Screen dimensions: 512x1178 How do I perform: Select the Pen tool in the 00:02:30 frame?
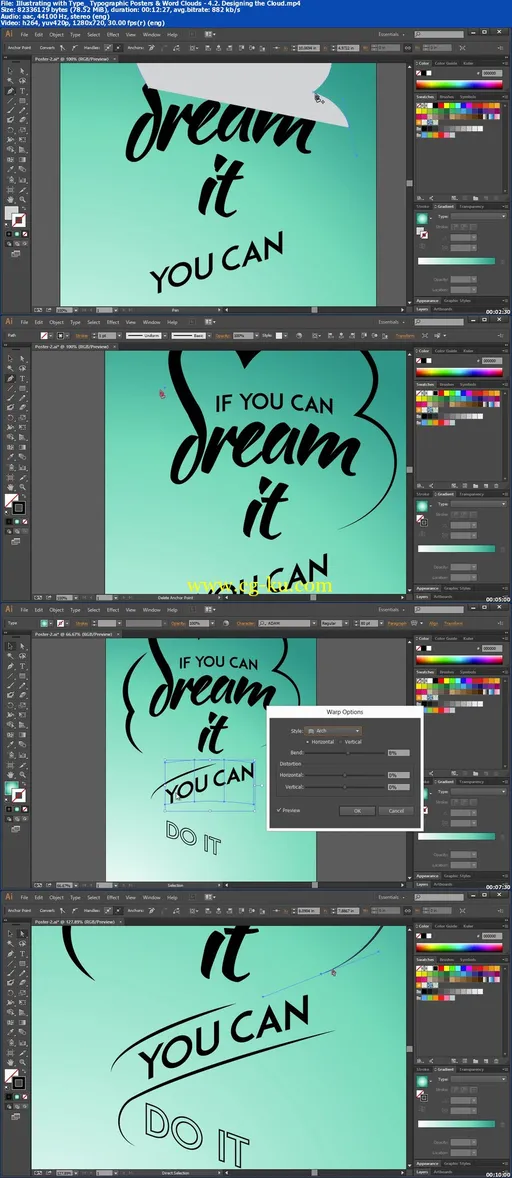coord(10,91)
